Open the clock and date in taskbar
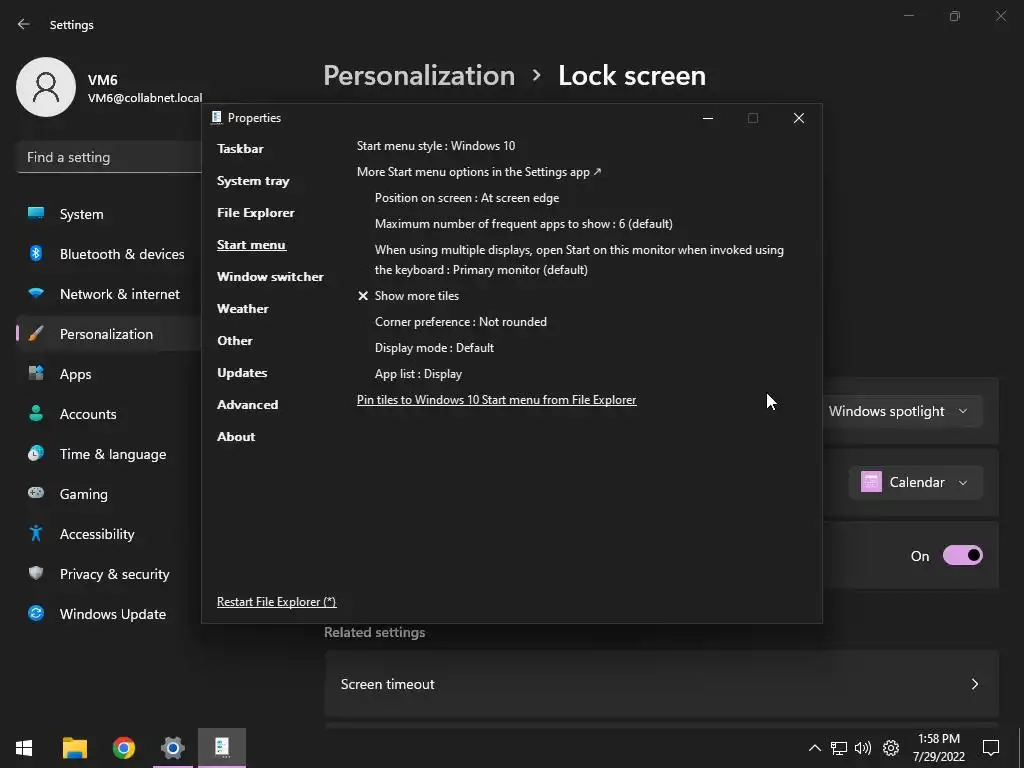Image resolution: width=1024 pixels, height=768 pixels. pyautogui.click(x=938, y=748)
